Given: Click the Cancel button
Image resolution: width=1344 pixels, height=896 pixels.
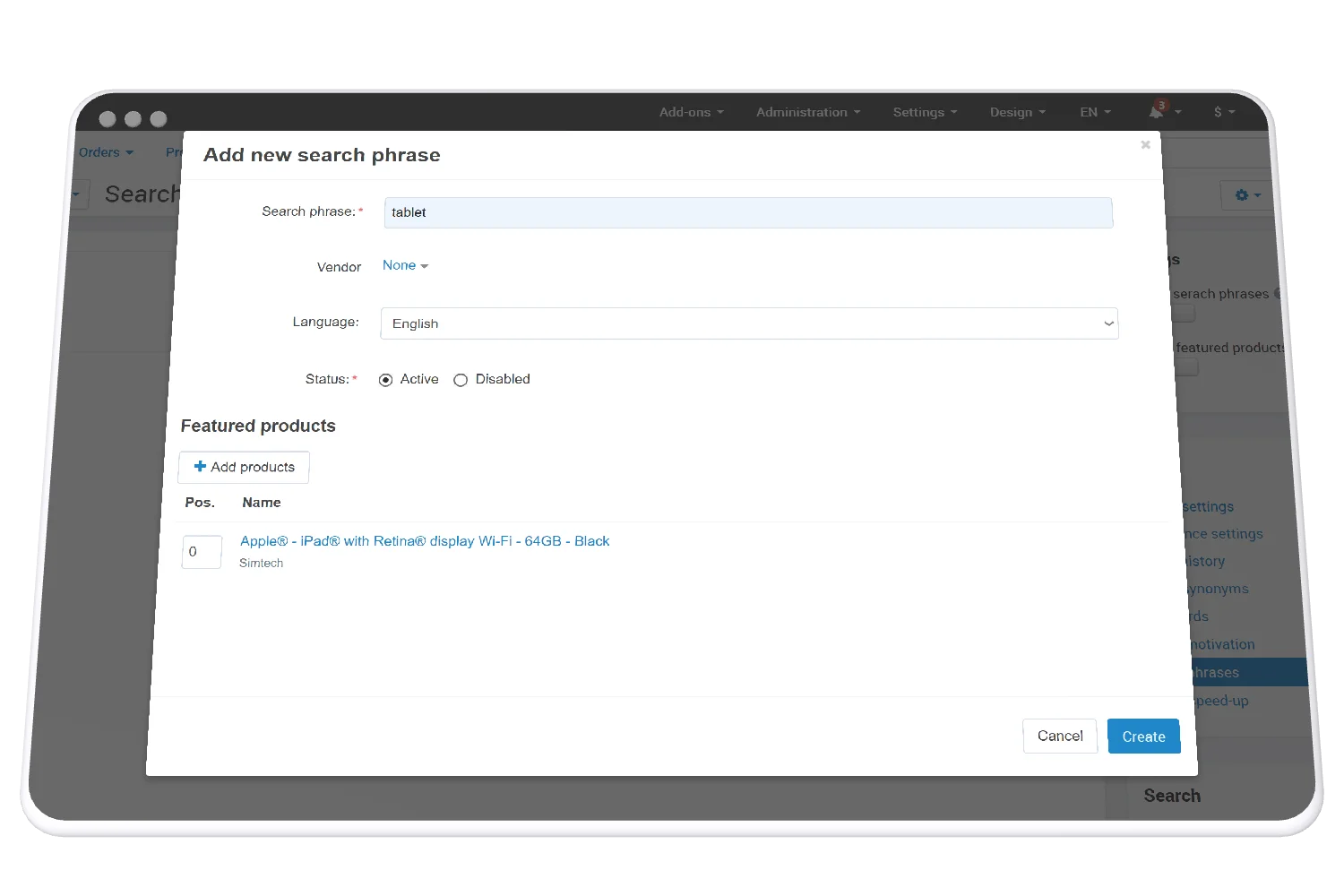Looking at the screenshot, I should [1060, 736].
